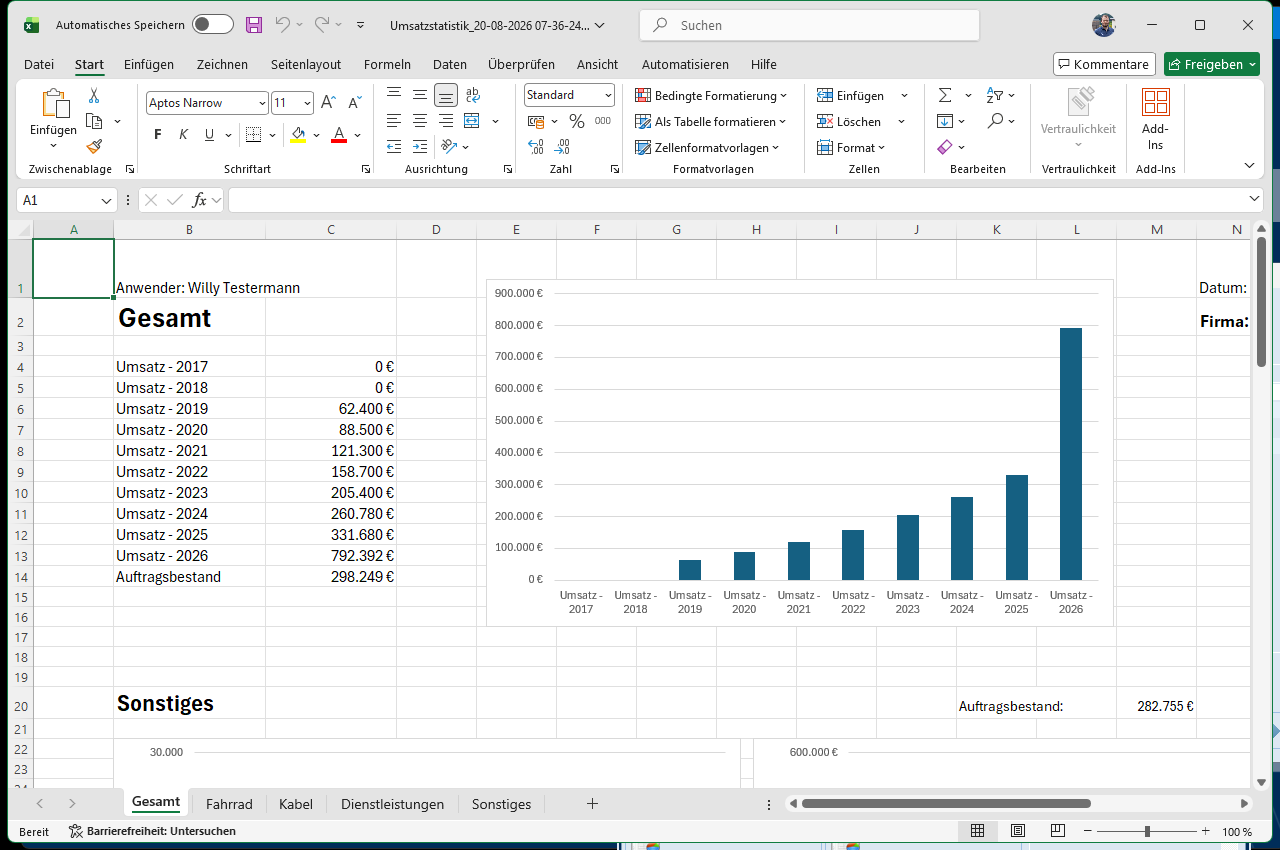Click the decrease indent icon
Viewport: 1280px width, 850px height.
394,147
